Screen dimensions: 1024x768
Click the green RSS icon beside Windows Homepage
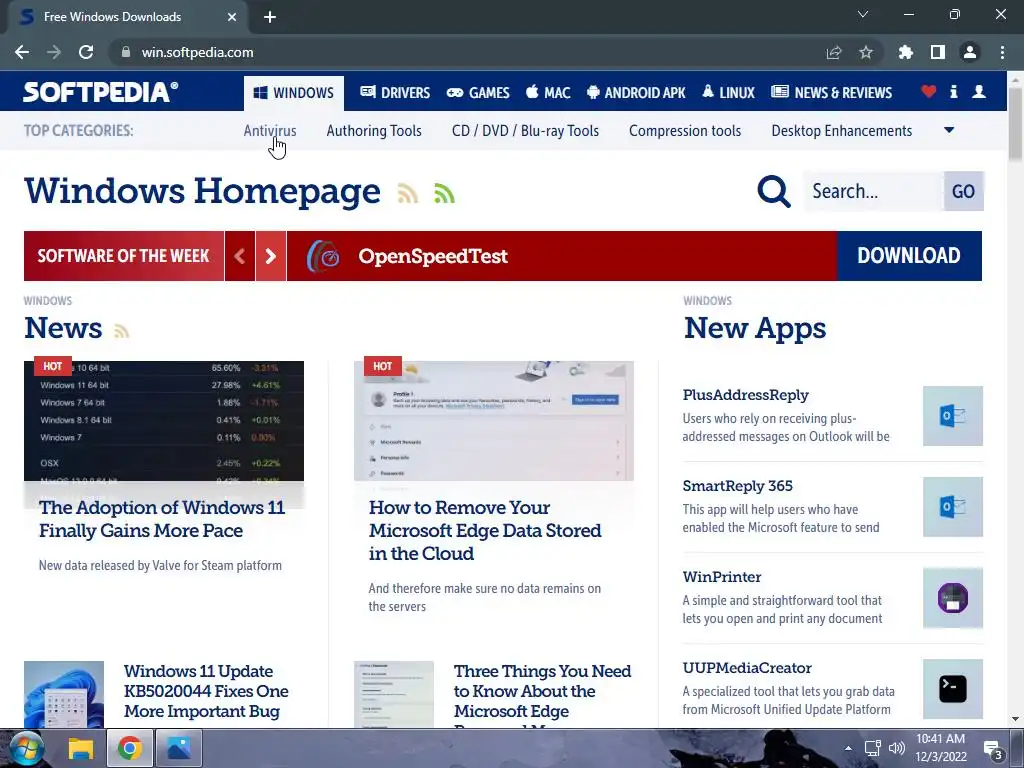click(x=444, y=193)
